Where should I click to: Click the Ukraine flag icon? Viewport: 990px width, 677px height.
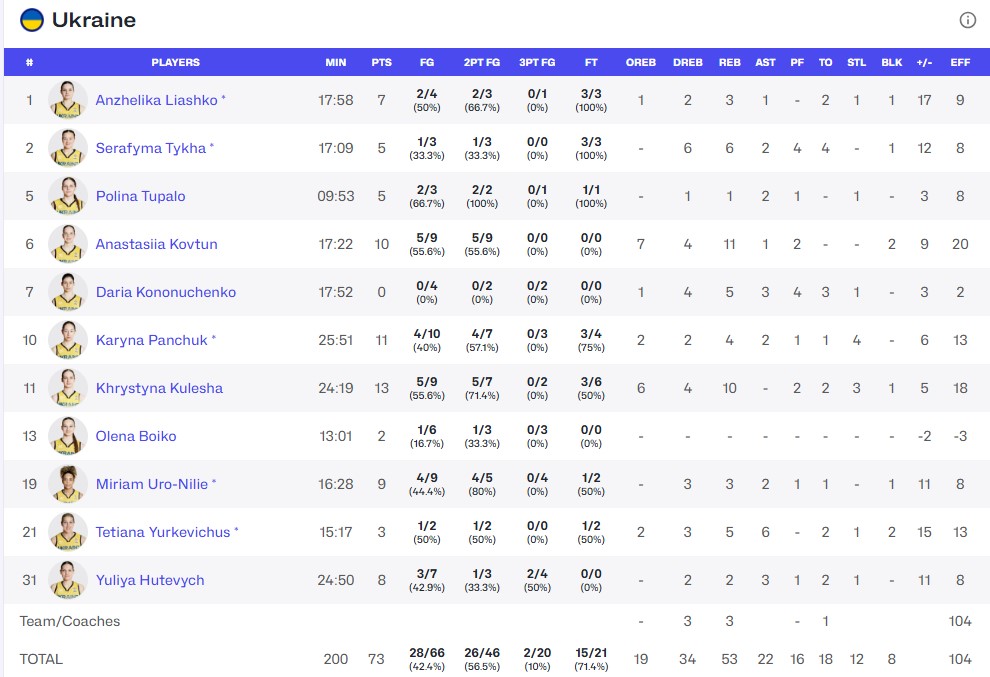(32, 20)
